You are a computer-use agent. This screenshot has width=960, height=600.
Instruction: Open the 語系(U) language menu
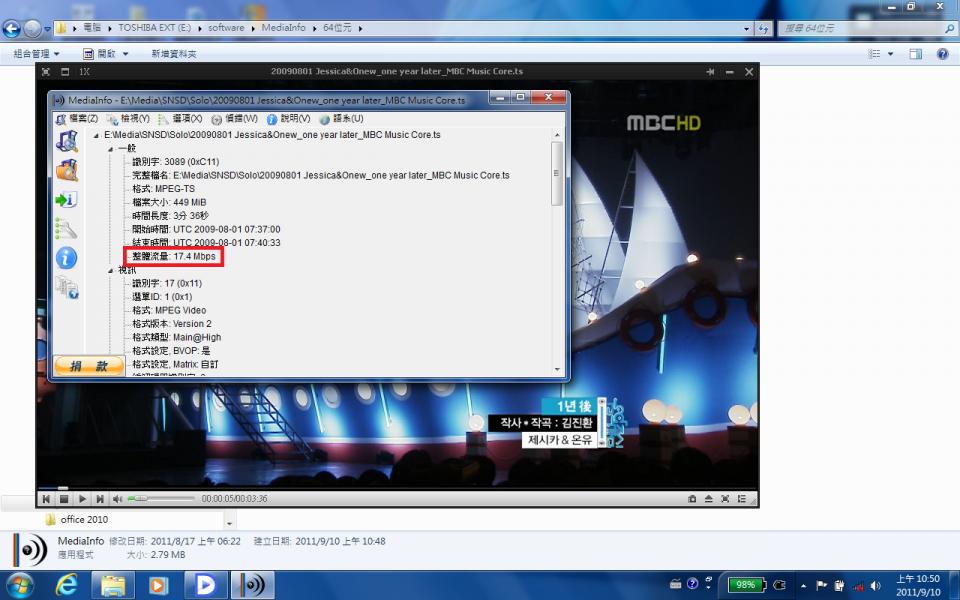[x=342, y=118]
